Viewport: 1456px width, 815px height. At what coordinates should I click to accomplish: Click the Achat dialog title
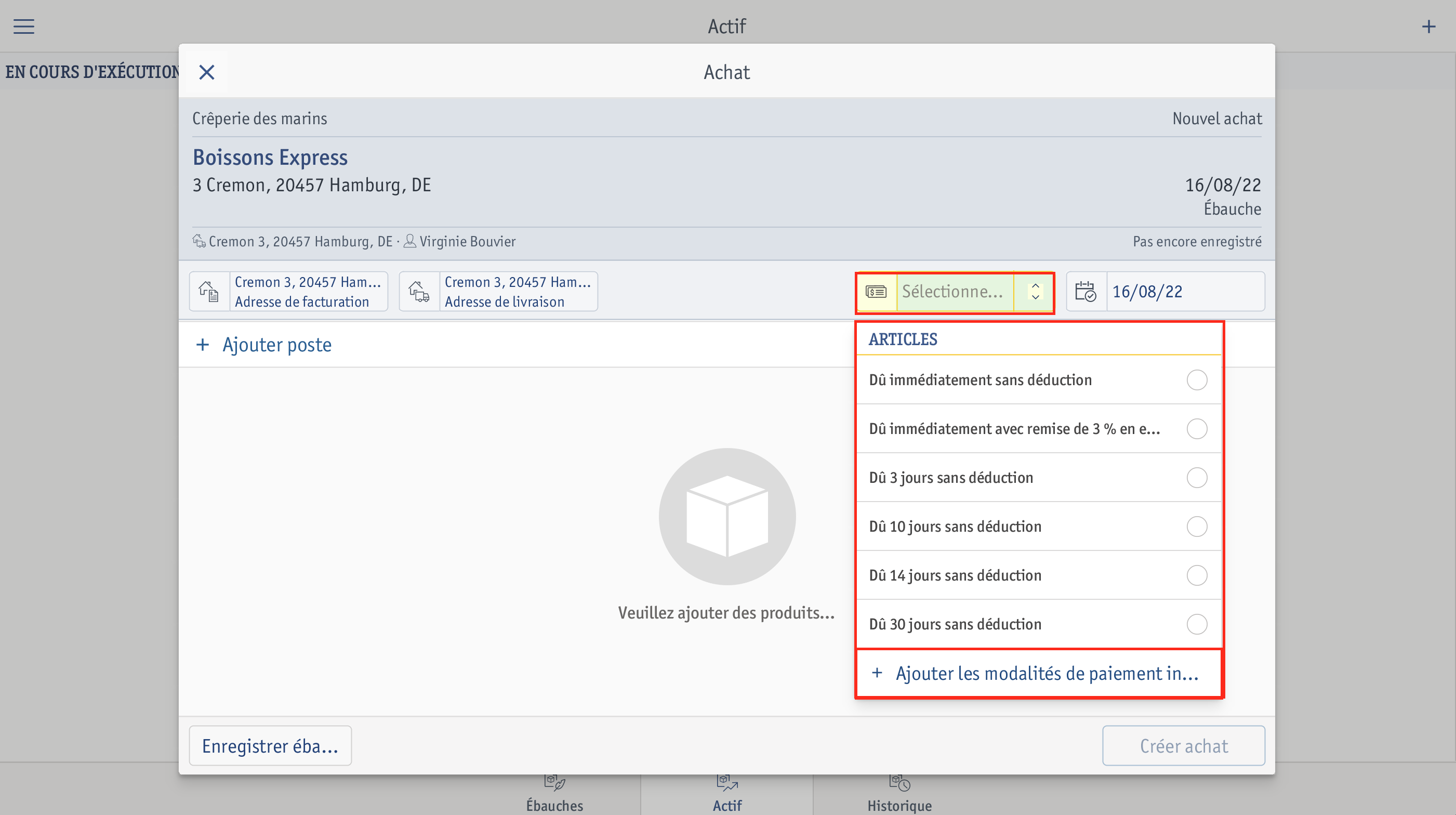coord(727,72)
